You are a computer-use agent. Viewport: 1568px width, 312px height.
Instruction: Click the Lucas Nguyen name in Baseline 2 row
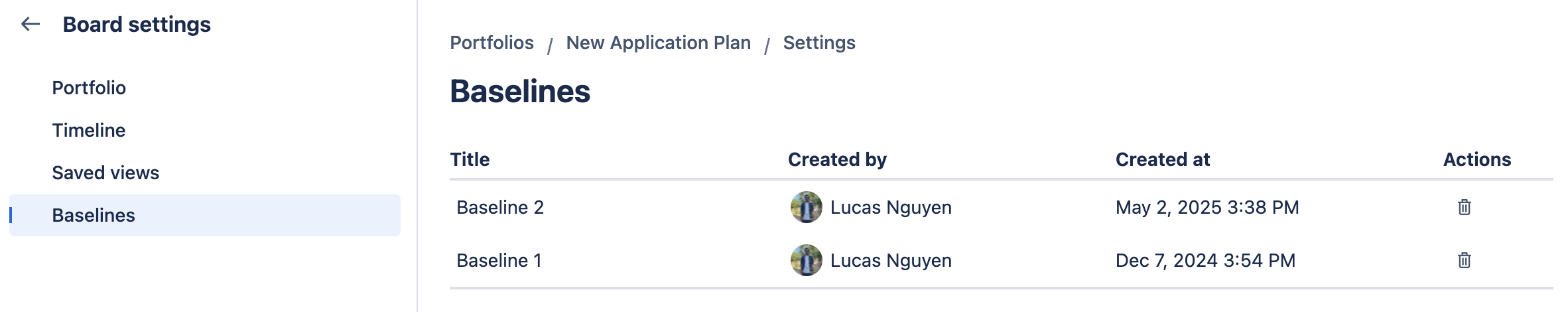tap(891, 207)
